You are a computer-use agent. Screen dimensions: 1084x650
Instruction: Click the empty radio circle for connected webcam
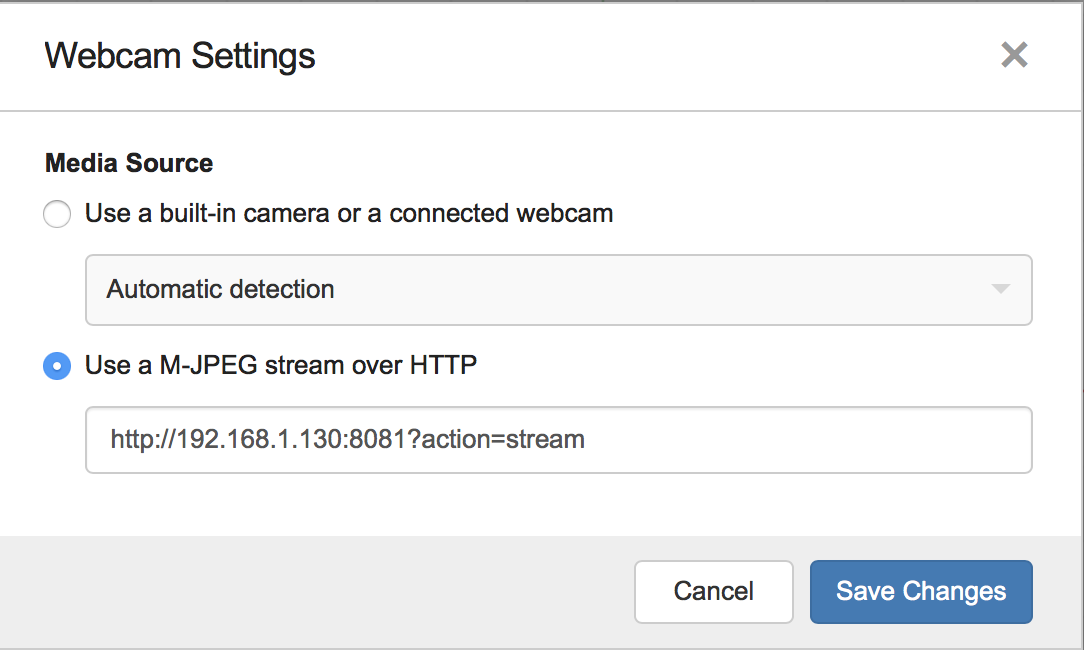(57, 214)
